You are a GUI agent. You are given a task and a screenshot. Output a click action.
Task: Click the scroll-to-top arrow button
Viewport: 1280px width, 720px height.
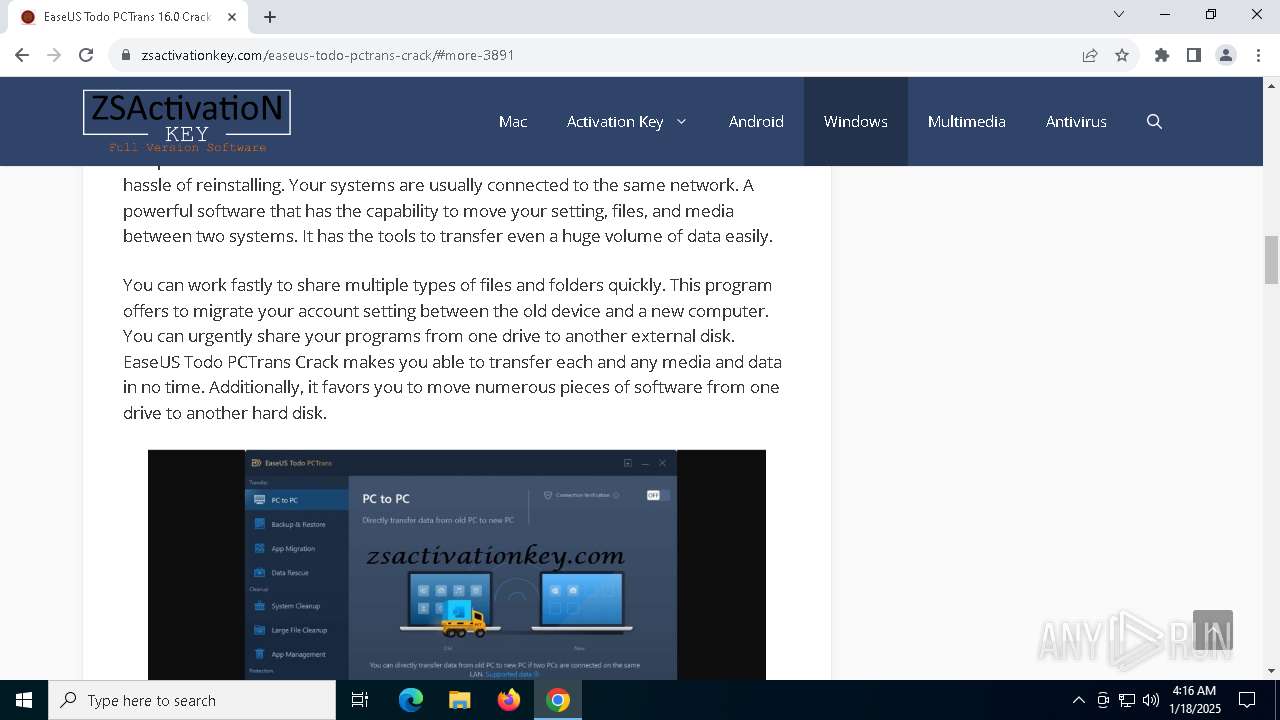pyautogui.click(x=1212, y=631)
